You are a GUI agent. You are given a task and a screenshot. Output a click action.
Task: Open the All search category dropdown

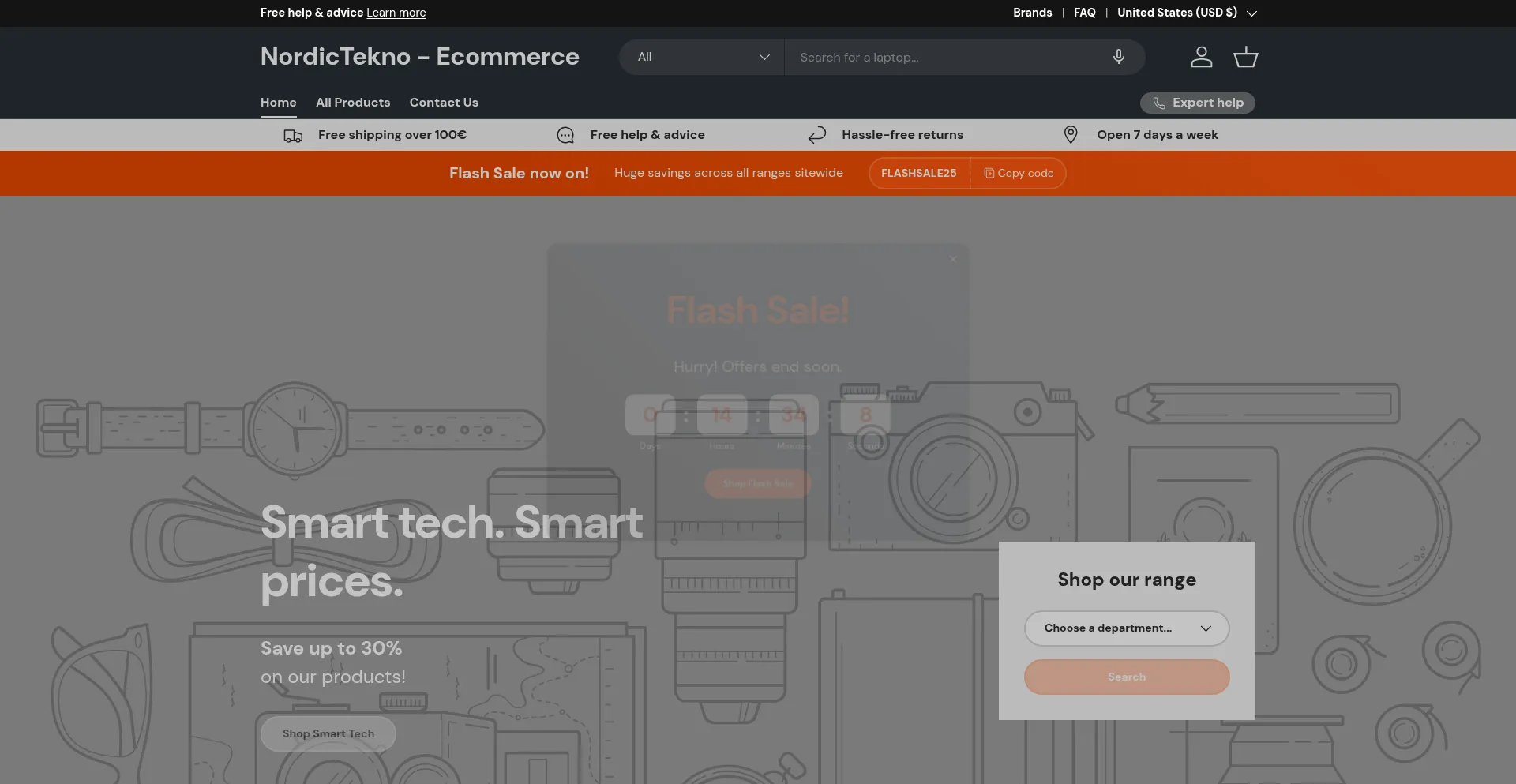[x=700, y=57]
